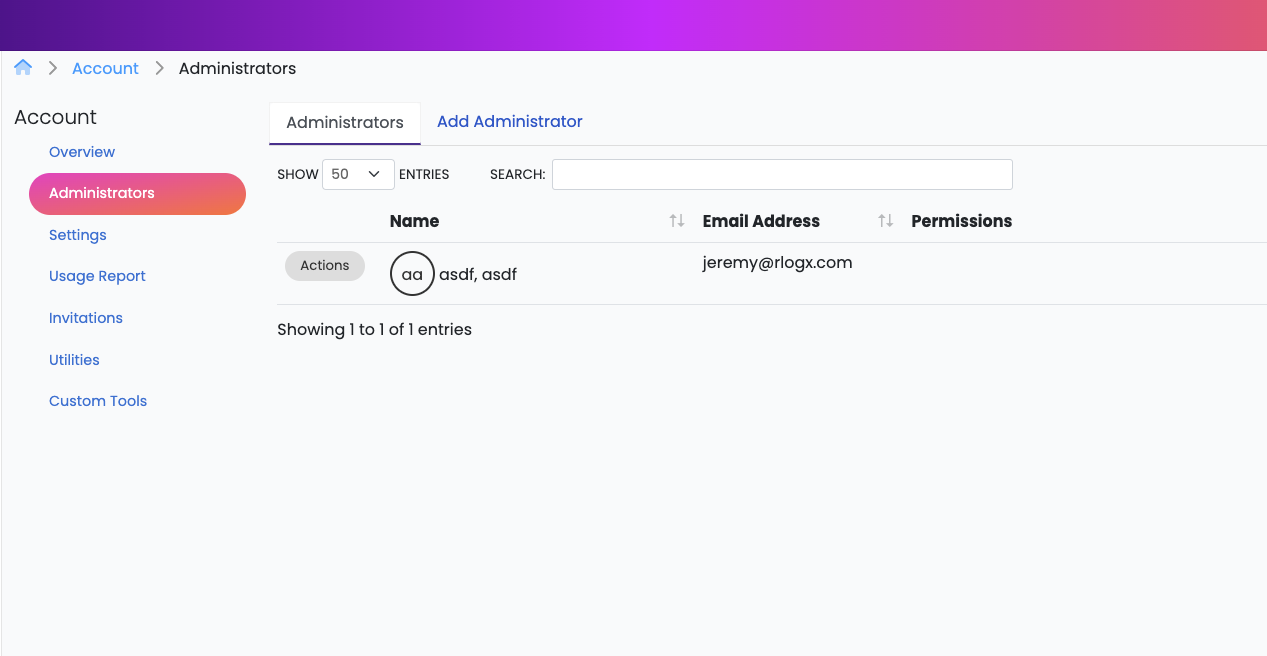
Task: Click the Email Address sort arrows icon
Action: tap(885, 221)
